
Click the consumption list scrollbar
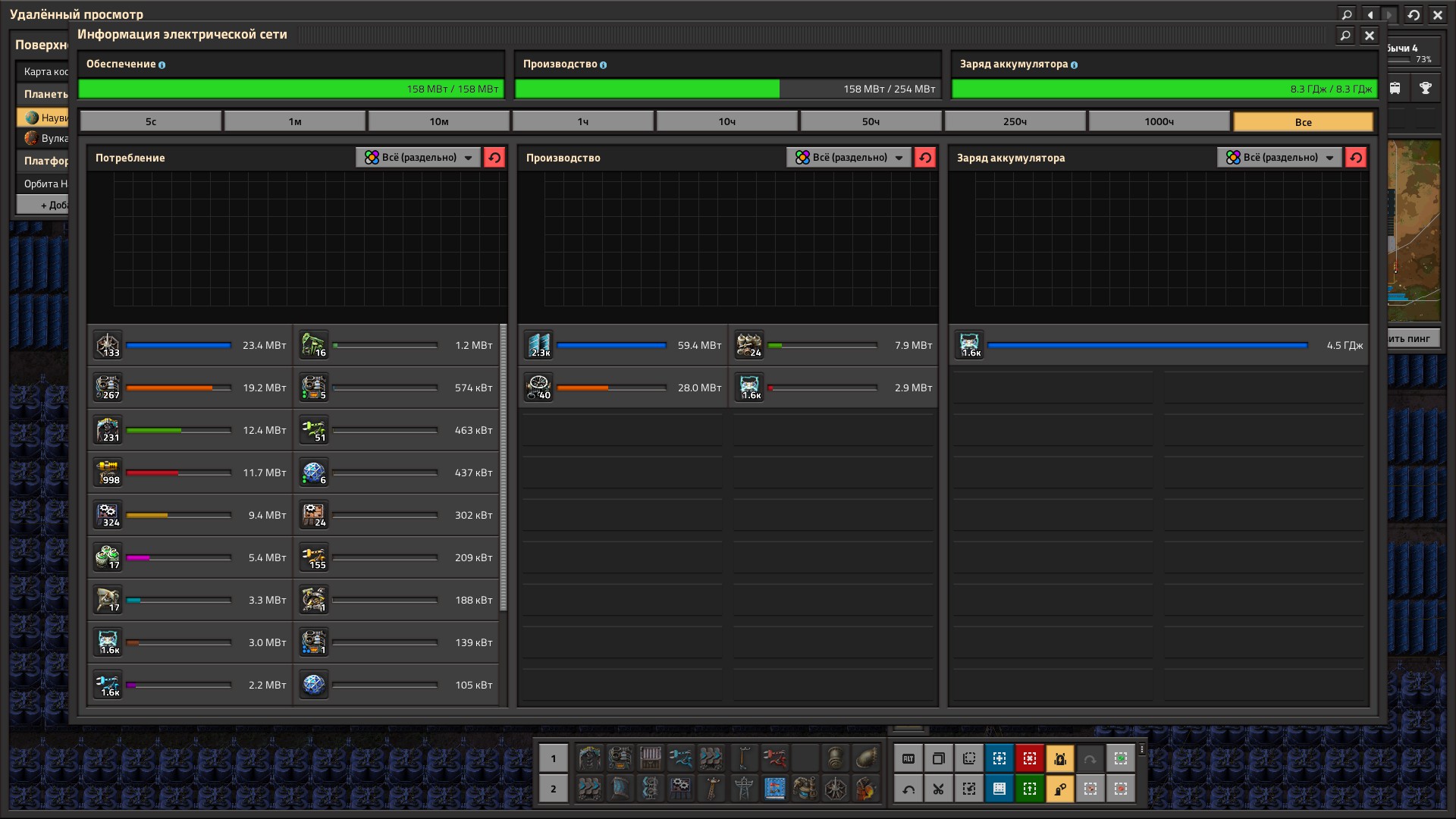pos(504,468)
